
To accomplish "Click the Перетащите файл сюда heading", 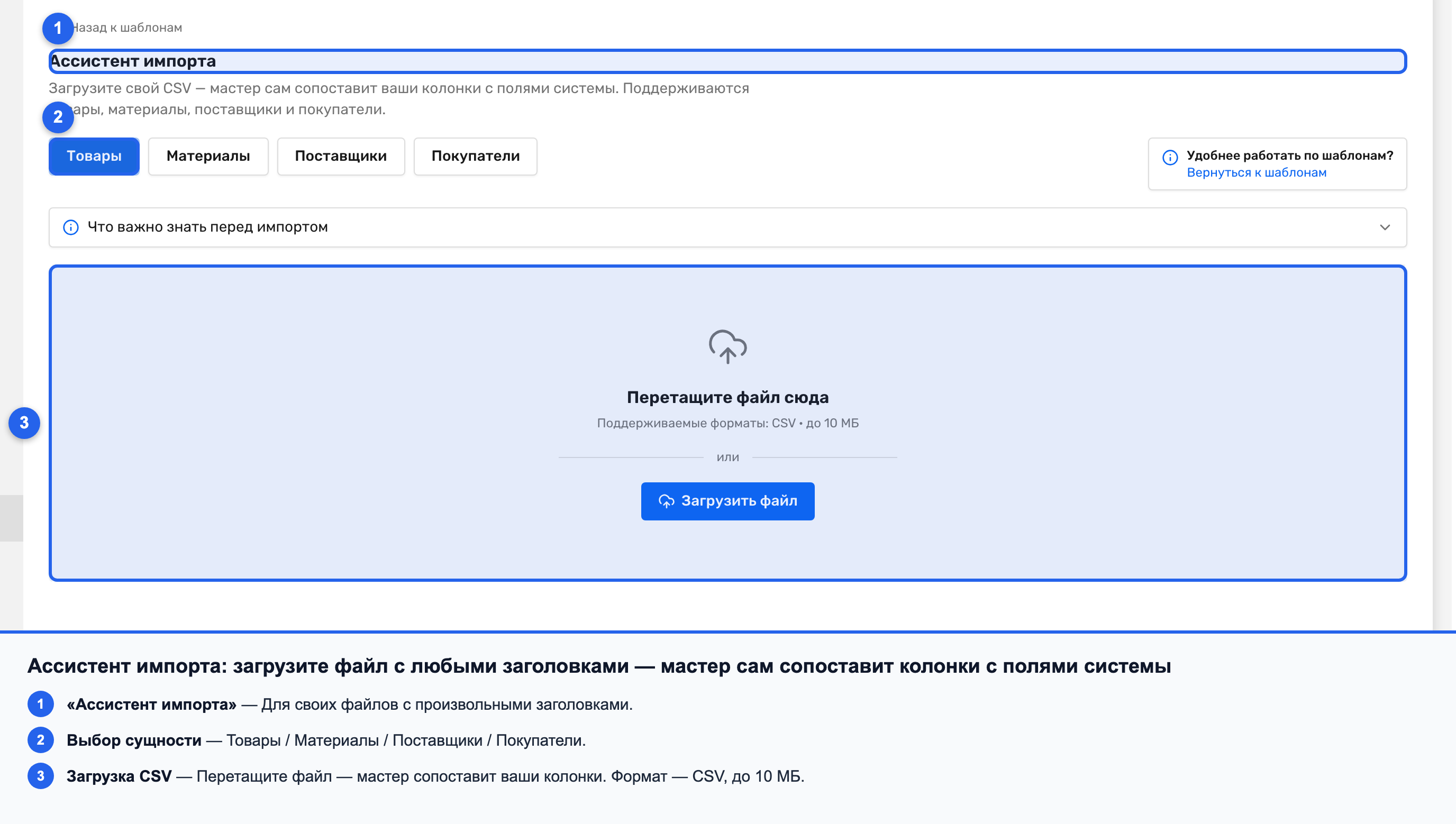I will click(727, 397).
